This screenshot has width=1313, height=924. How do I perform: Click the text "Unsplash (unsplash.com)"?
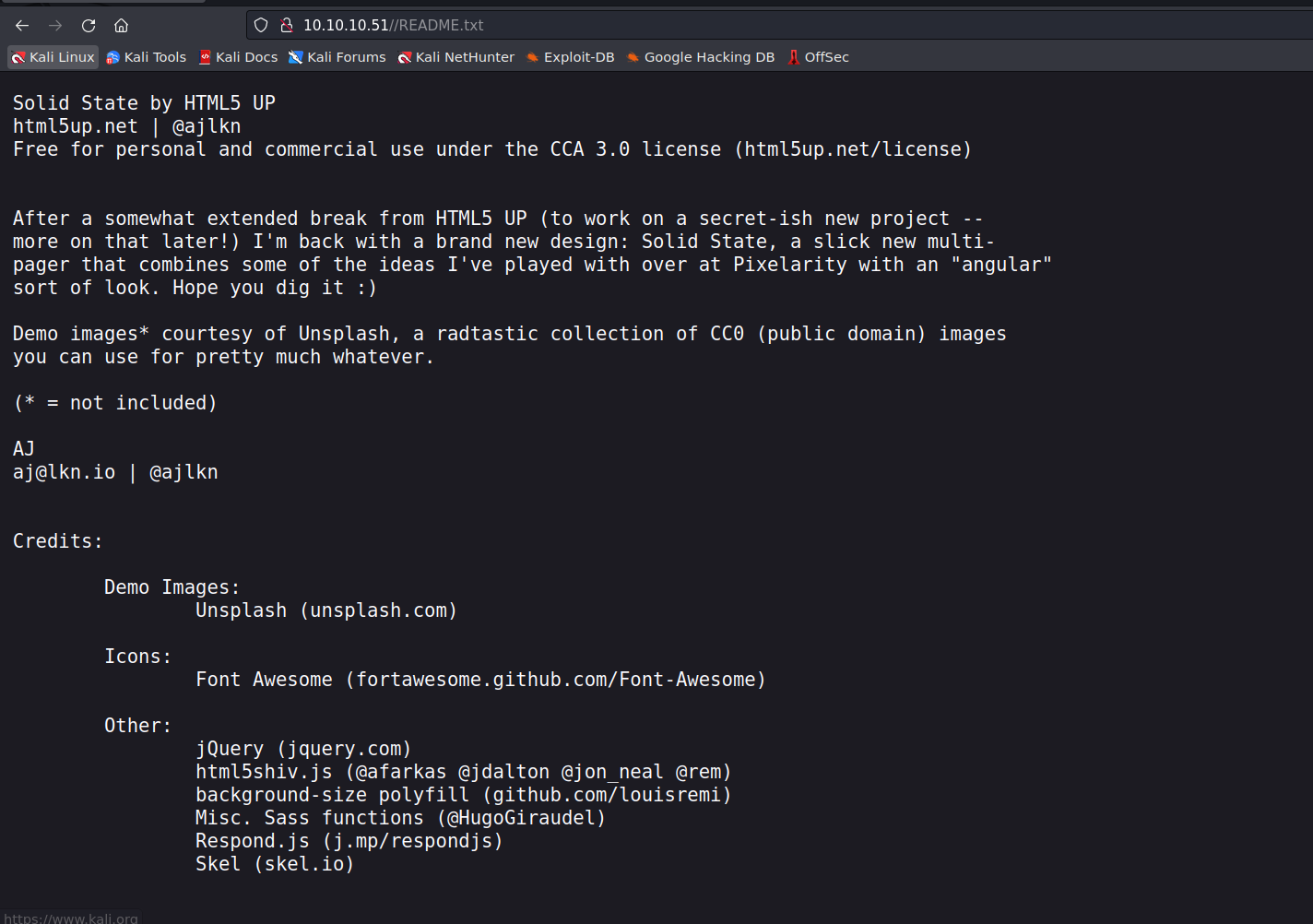(x=326, y=610)
